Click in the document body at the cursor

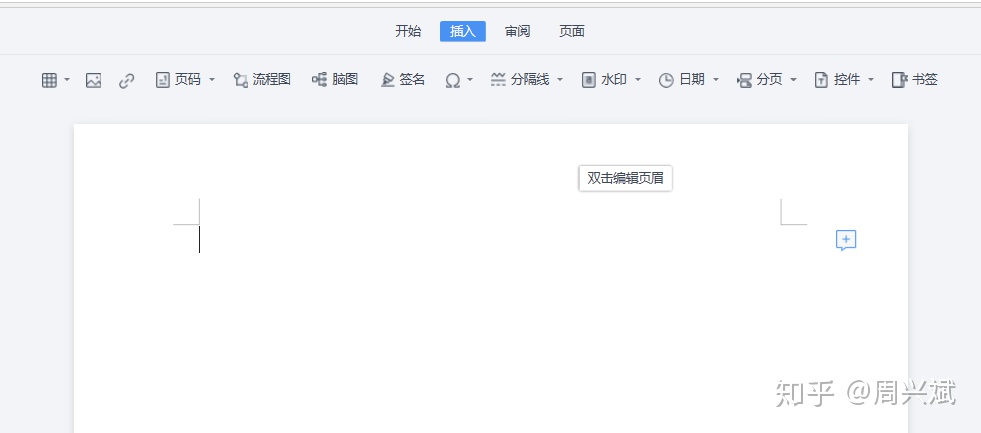point(200,240)
